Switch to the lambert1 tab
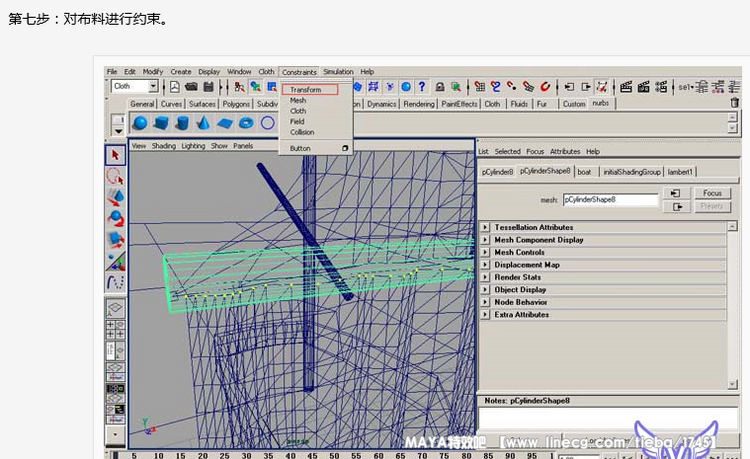 click(679, 171)
